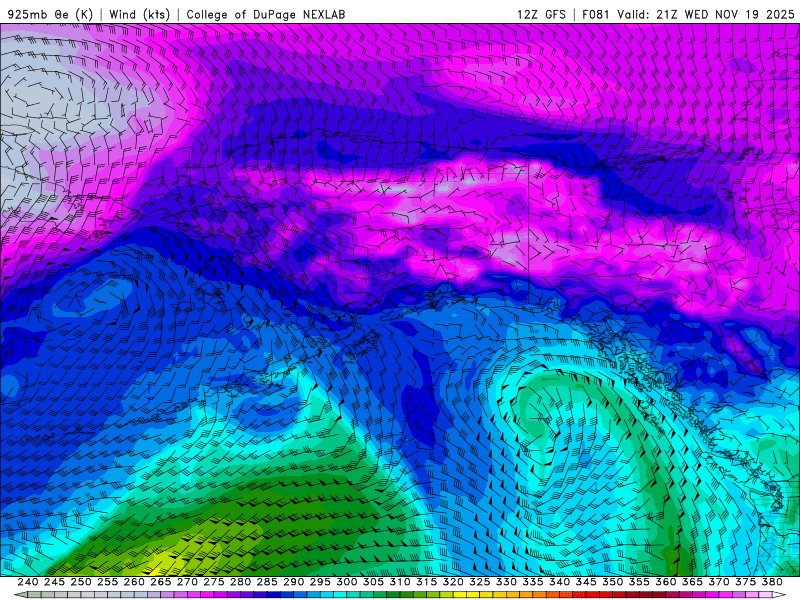Click the 380 scale number
800x600 pixels.
point(772,582)
